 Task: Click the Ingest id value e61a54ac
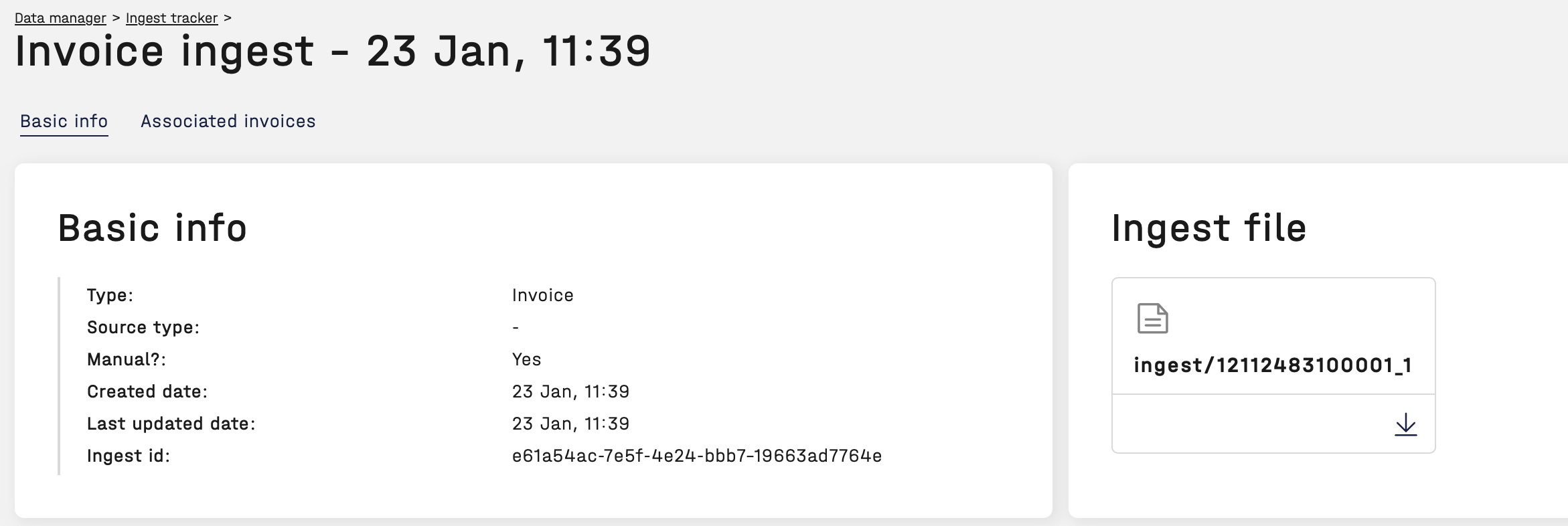tap(696, 456)
